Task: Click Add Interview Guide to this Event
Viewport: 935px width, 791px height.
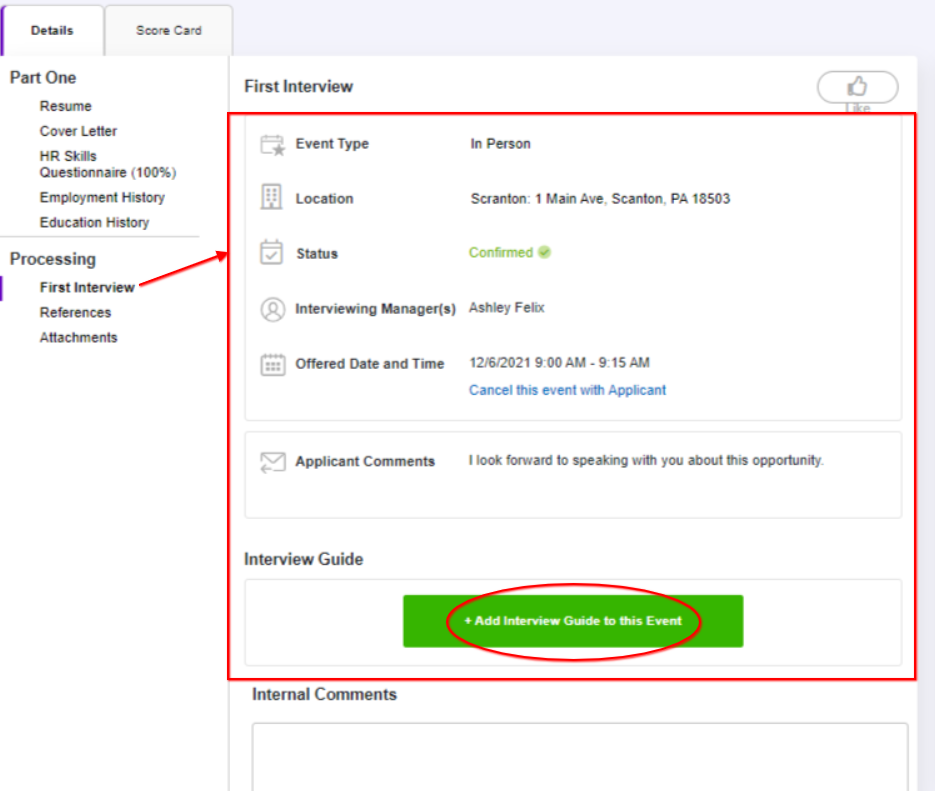Action: coord(572,620)
